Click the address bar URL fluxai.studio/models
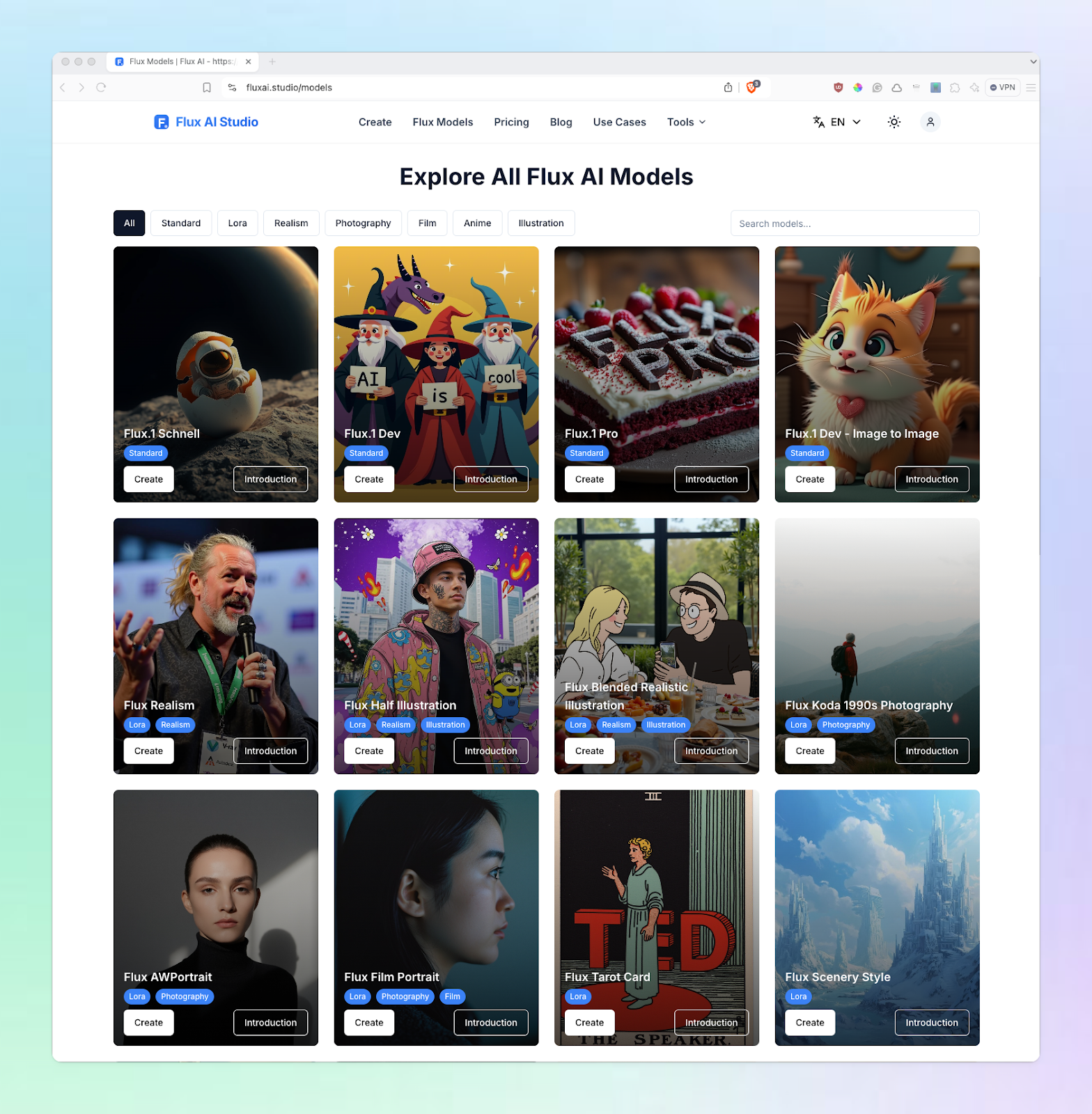The height and width of the screenshot is (1114, 1092). point(289,87)
